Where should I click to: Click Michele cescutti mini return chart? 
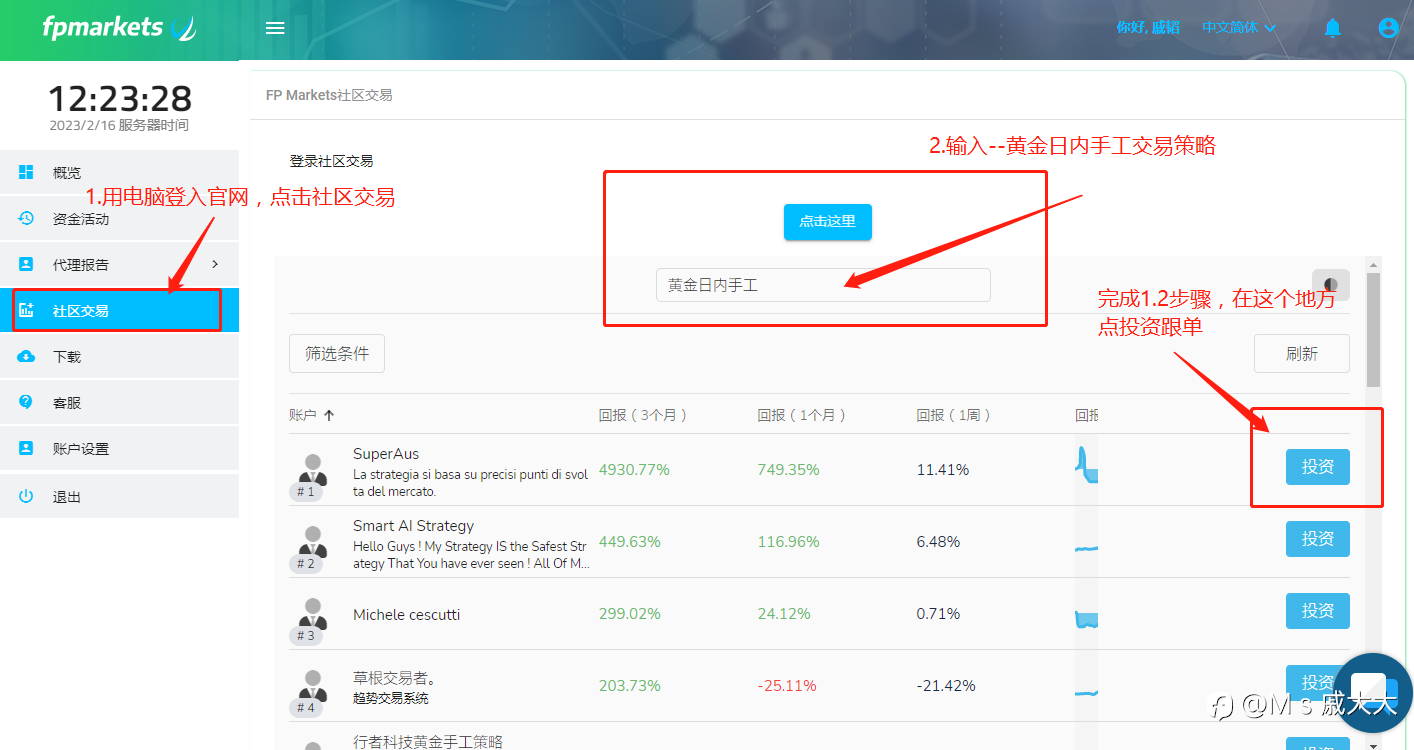click(1087, 618)
